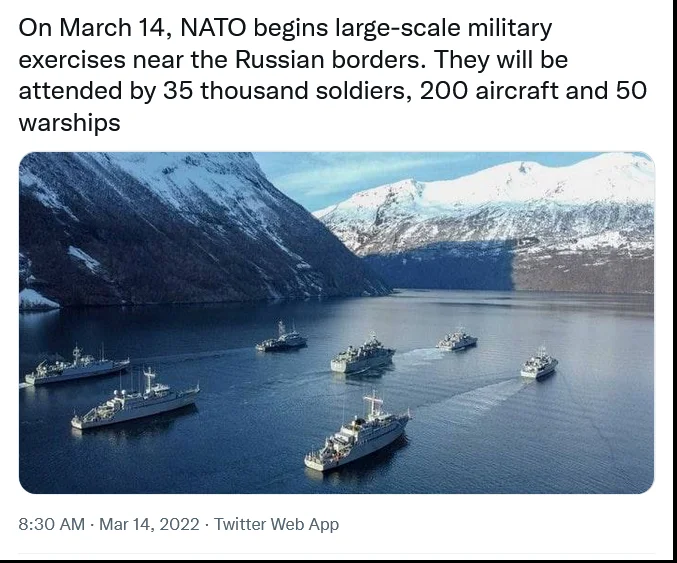Click the 8:30 AM timestamp link
Screen dimensions: 677x563
pyautogui.click(x=51, y=524)
